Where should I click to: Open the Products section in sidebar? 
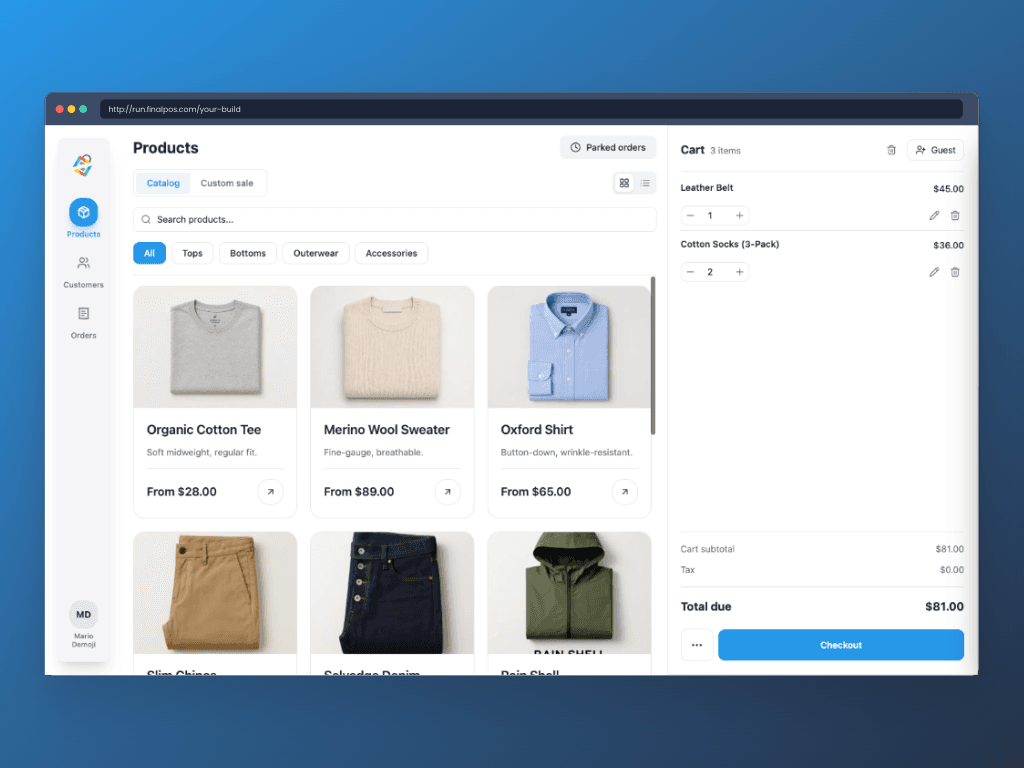84,218
